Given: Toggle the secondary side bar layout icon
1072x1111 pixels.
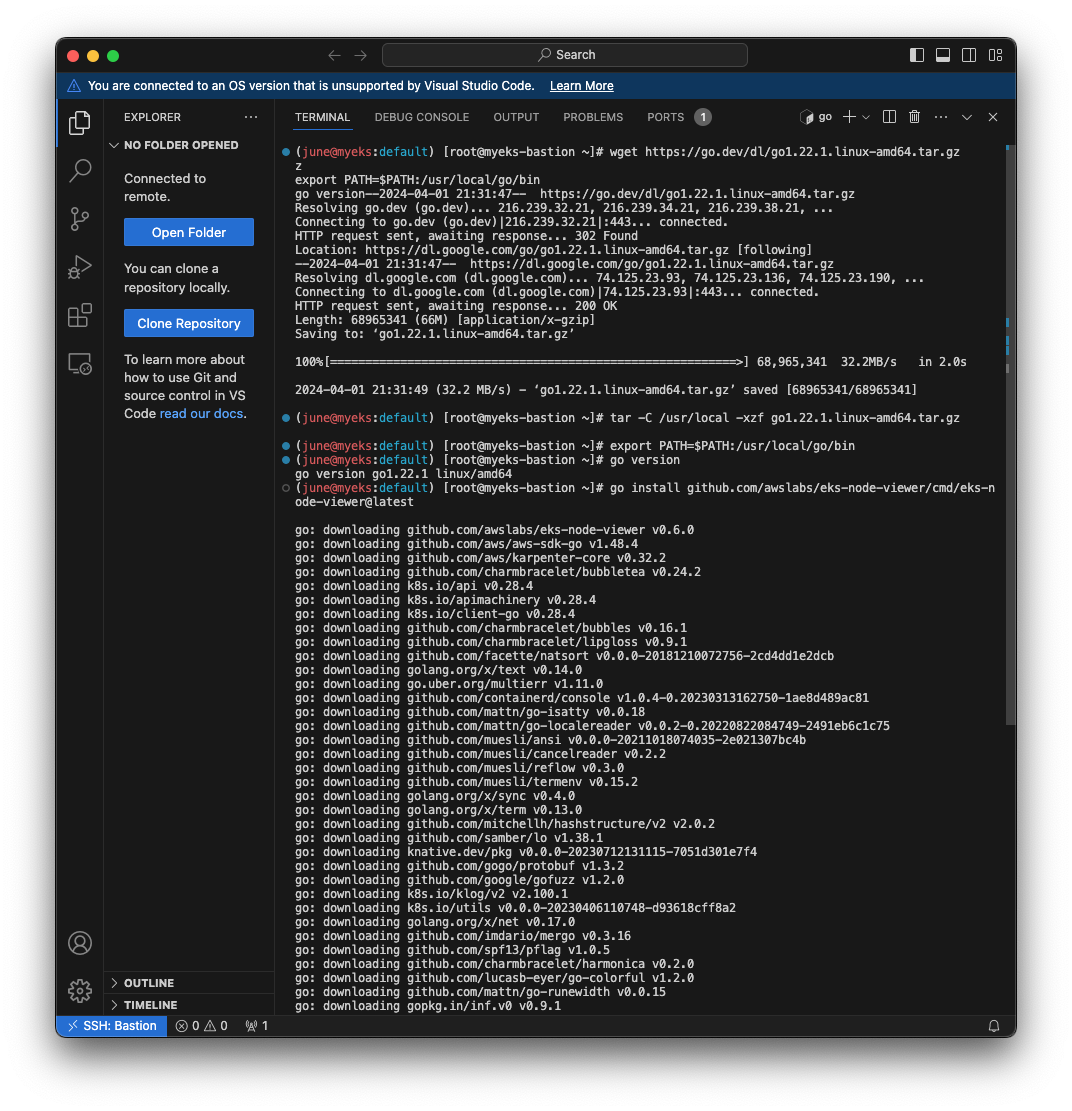Looking at the screenshot, I should [969, 55].
